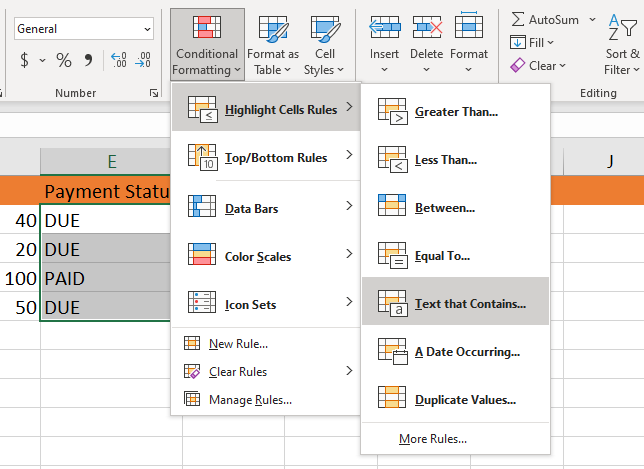Screen dimensions: 644x469
Task: Open the Number group dialog launcher
Action: (x=154, y=93)
